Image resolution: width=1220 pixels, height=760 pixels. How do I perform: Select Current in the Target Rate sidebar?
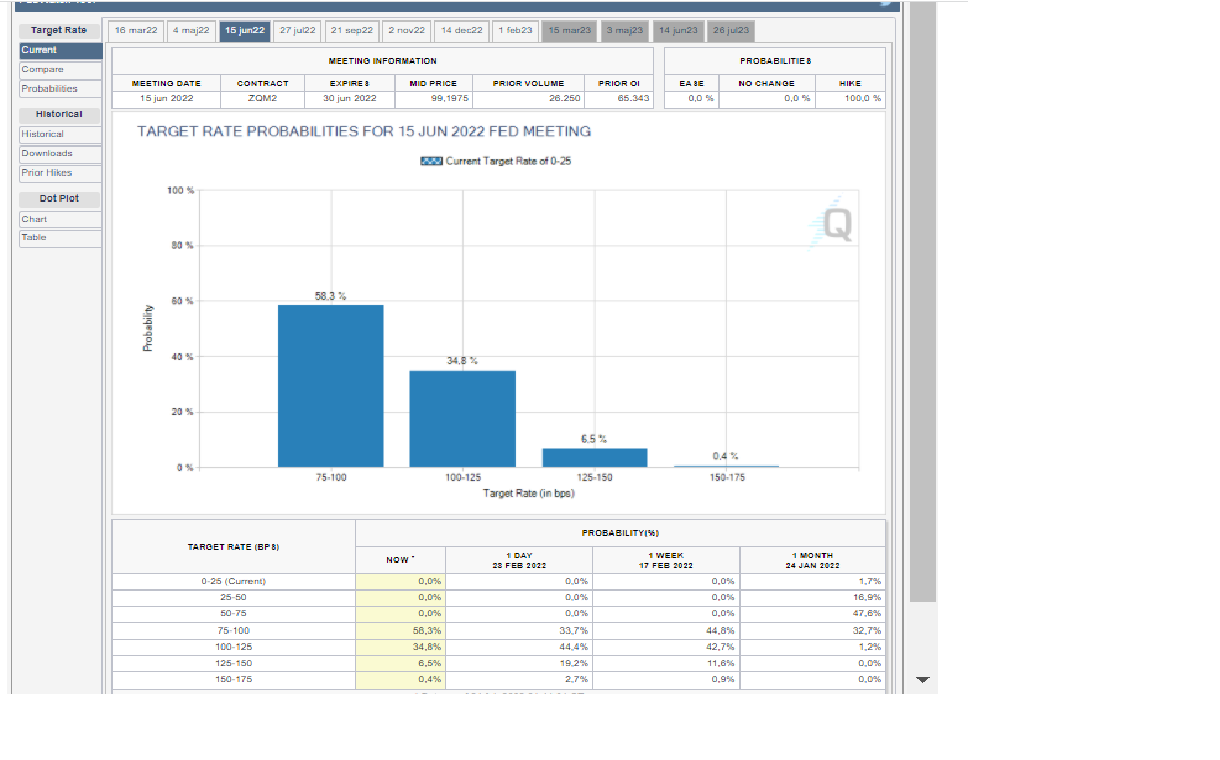(x=61, y=50)
